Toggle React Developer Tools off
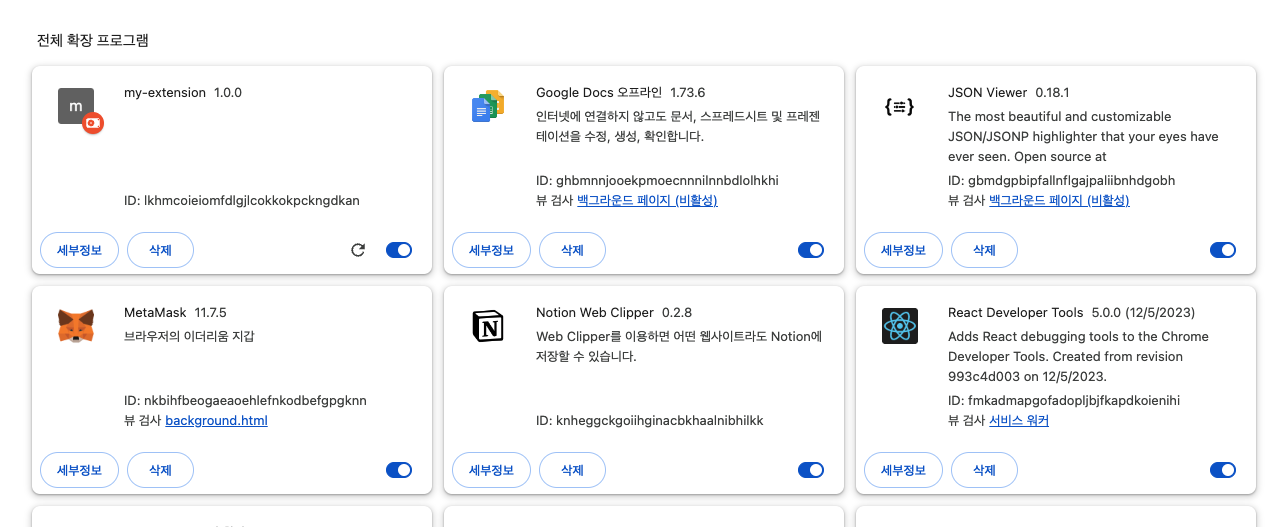Image resolution: width=1276 pixels, height=527 pixels. (x=1223, y=470)
